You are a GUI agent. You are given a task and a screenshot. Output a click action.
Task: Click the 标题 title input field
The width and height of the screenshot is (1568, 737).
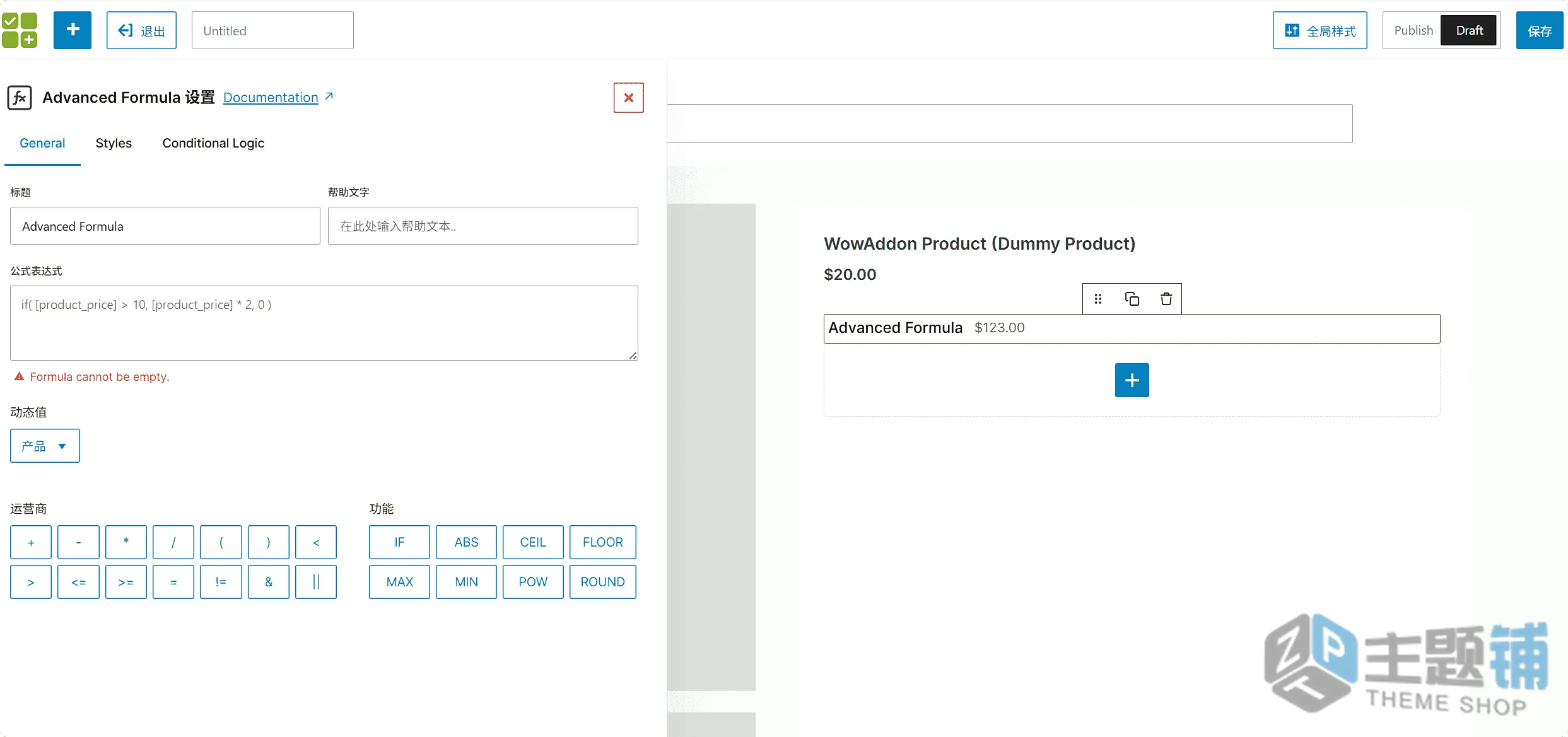point(165,226)
